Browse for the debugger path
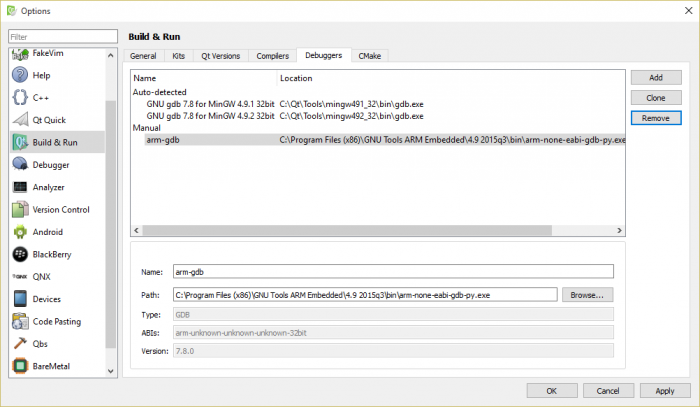700x407 pixels. [x=587, y=295]
